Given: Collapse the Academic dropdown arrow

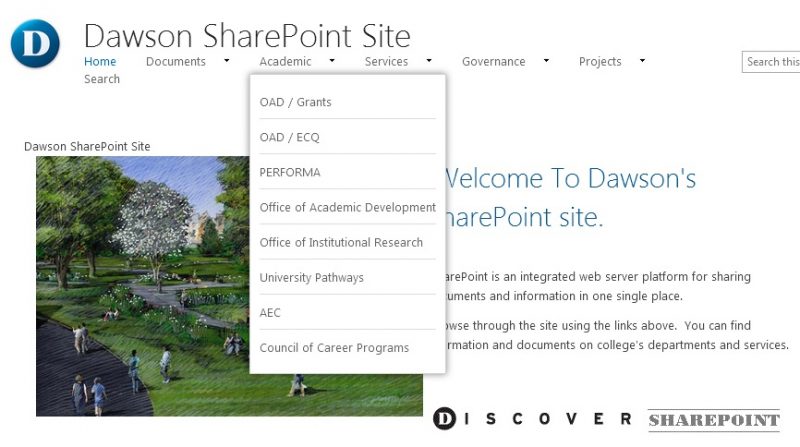Looking at the screenshot, I should (332, 61).
